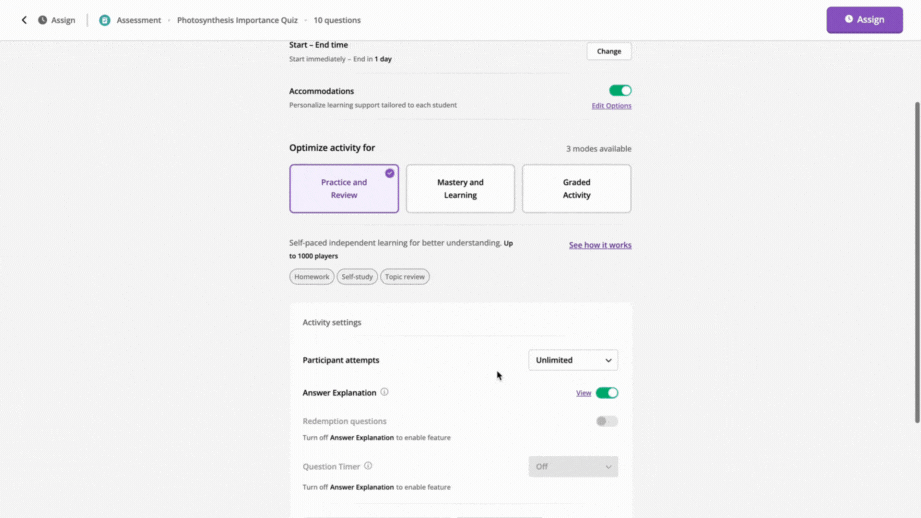Screen dimensions: 921x518
Task: Click the Self-study tag
Action: tap(357, 277)
